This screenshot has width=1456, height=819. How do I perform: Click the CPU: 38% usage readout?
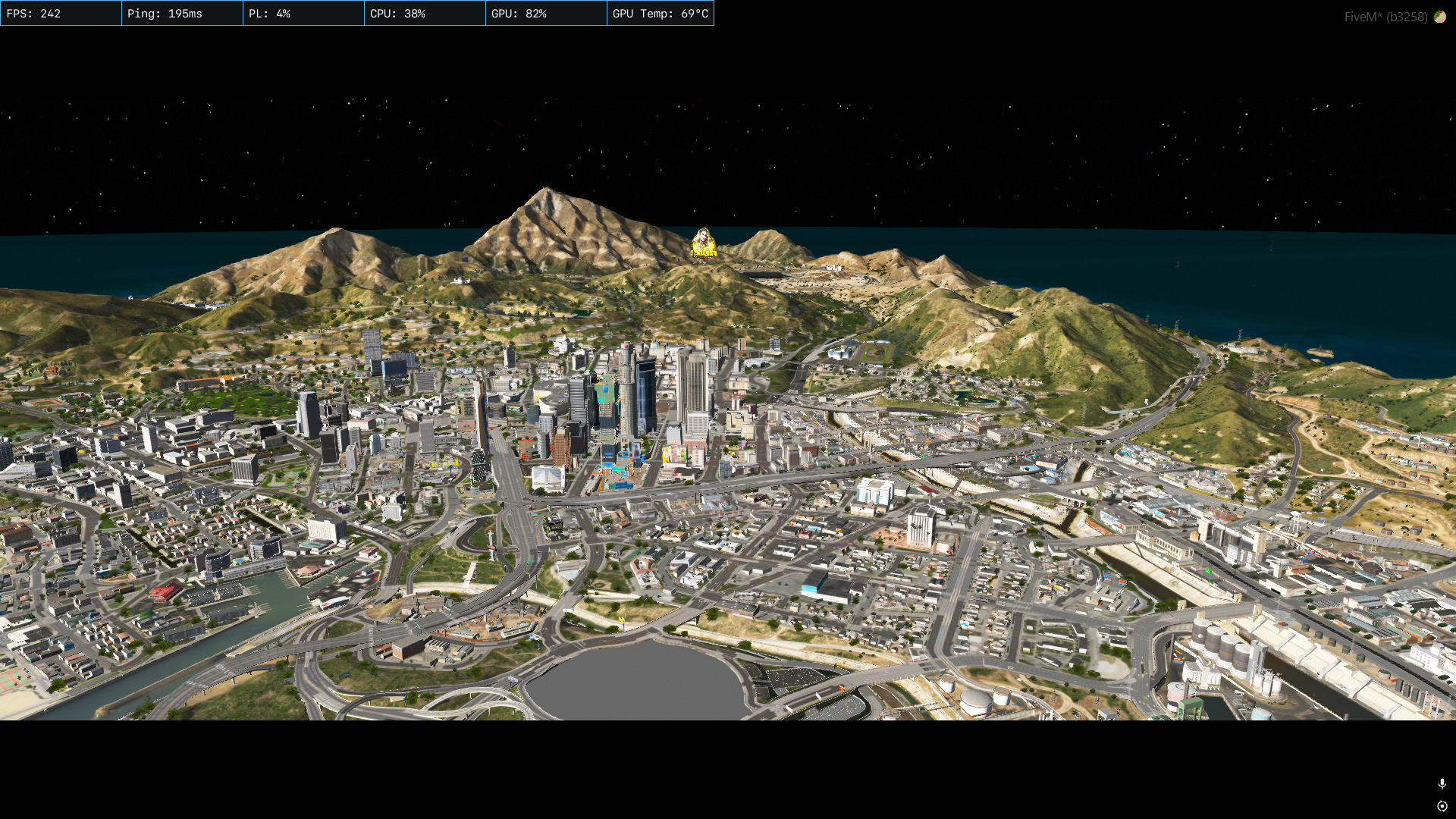point(425,13)
